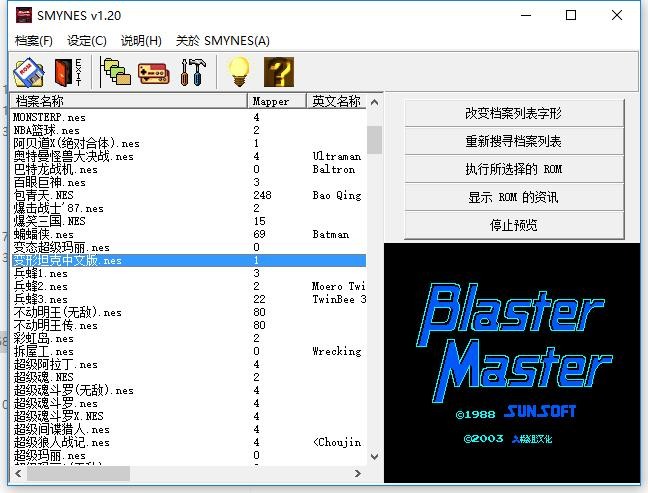Select 超级间谍猎人.nes row

click(x=188, y=429)
